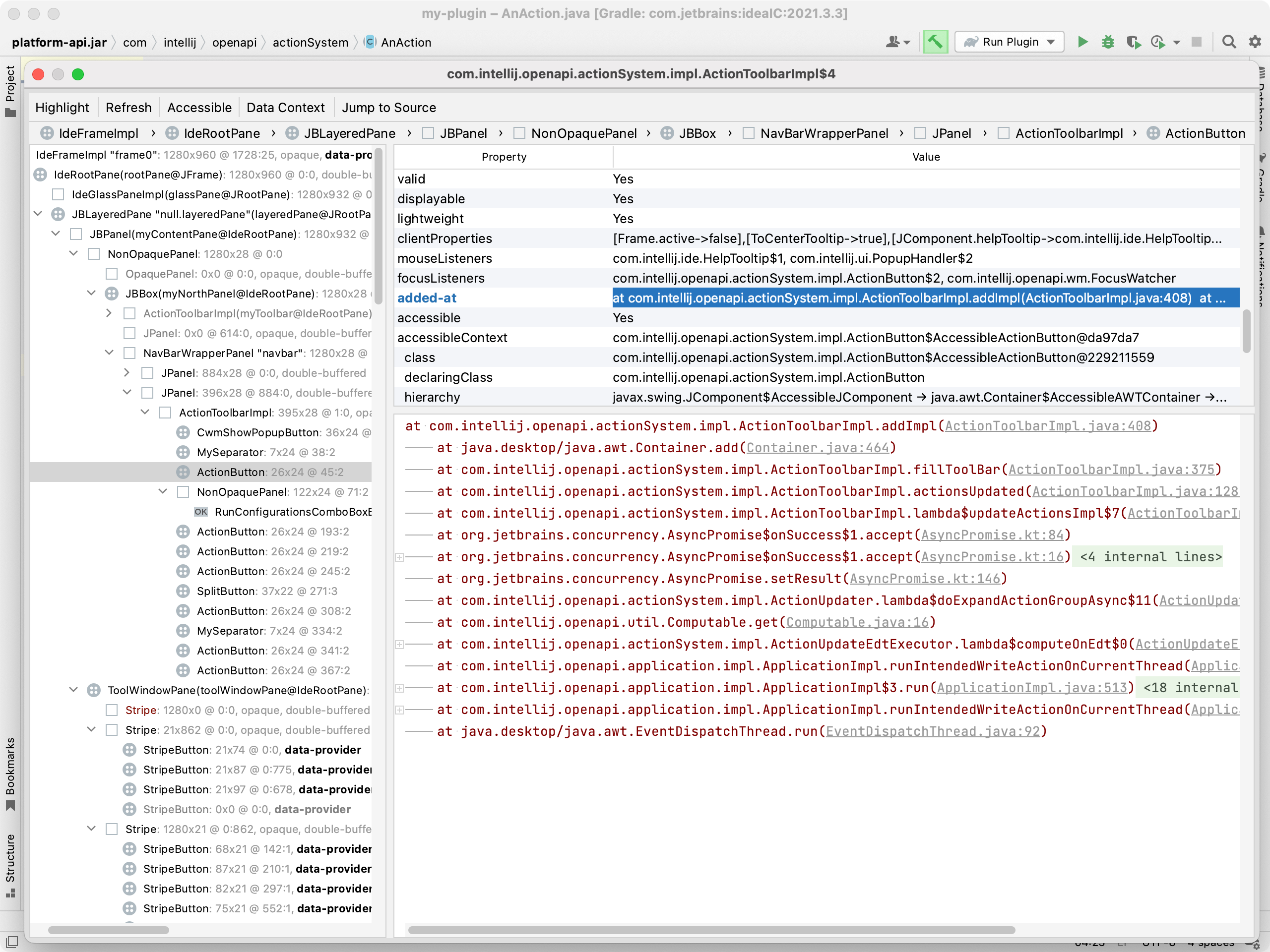Expand the JPanel 884x28 node
Viewport: 1270px width, 952px height.
(x=127, y=373)
